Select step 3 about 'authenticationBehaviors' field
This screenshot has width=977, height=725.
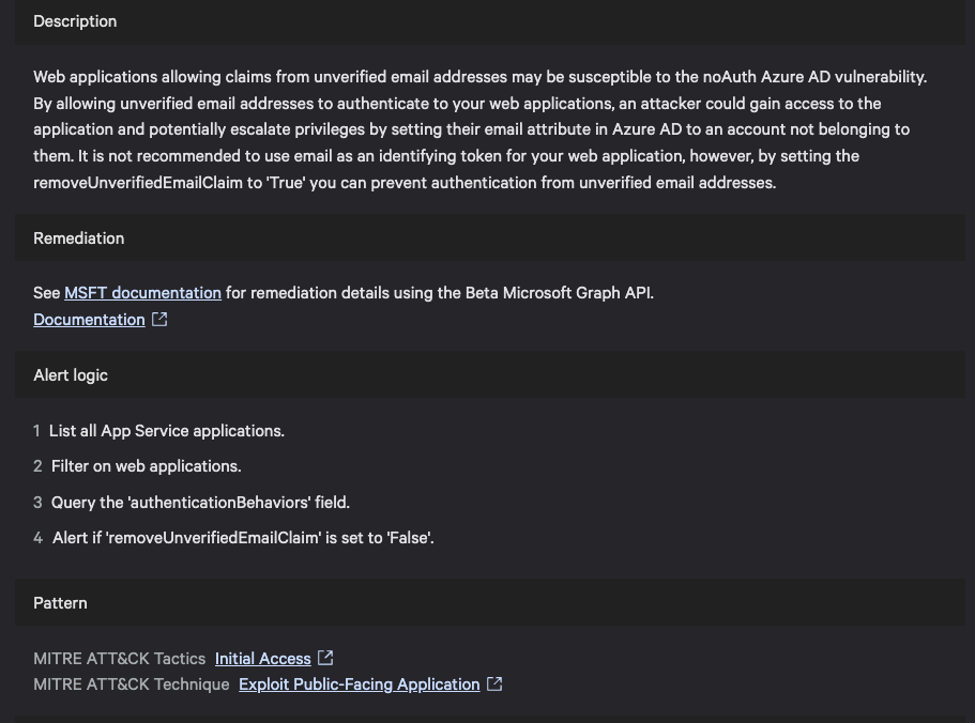(200, 502)
